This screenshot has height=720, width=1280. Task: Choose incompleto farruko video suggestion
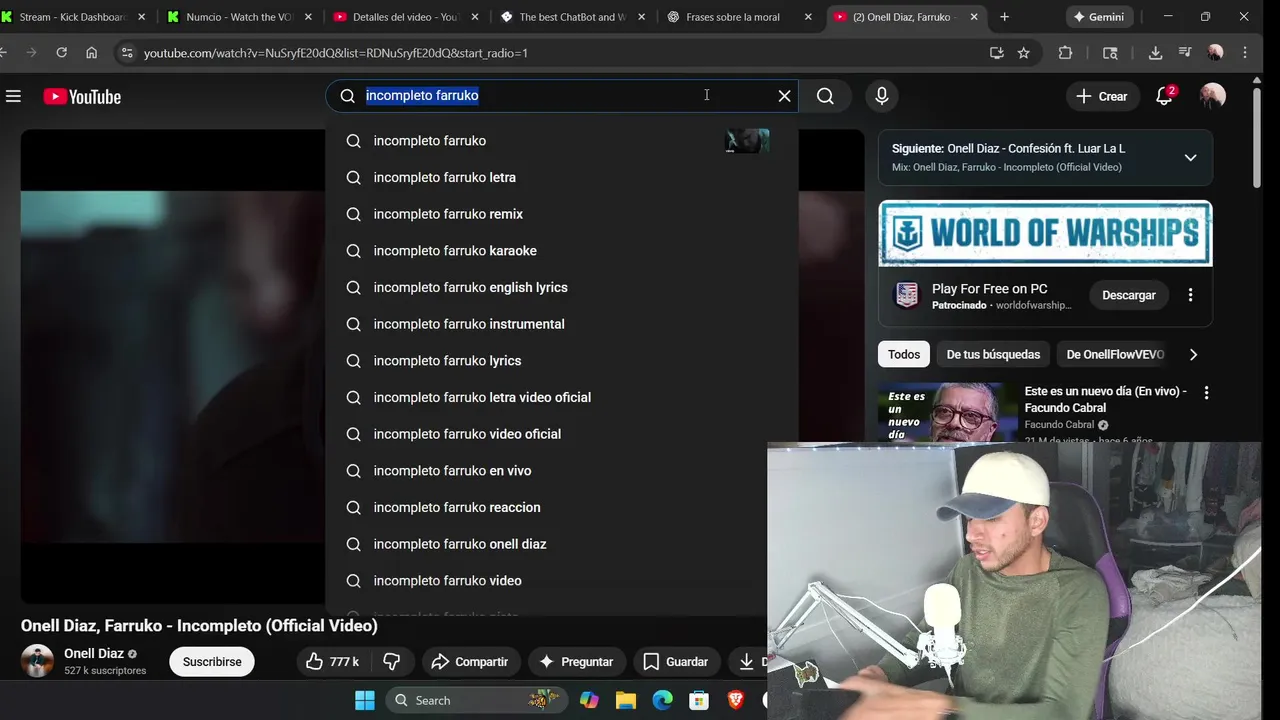click(562, 581)
